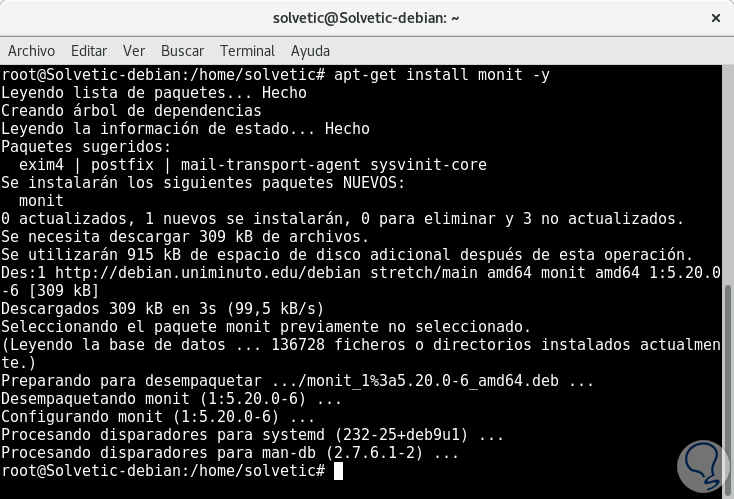Click the last prompt with the cursor block
The image size is (734, 499).
click(172, 471)
